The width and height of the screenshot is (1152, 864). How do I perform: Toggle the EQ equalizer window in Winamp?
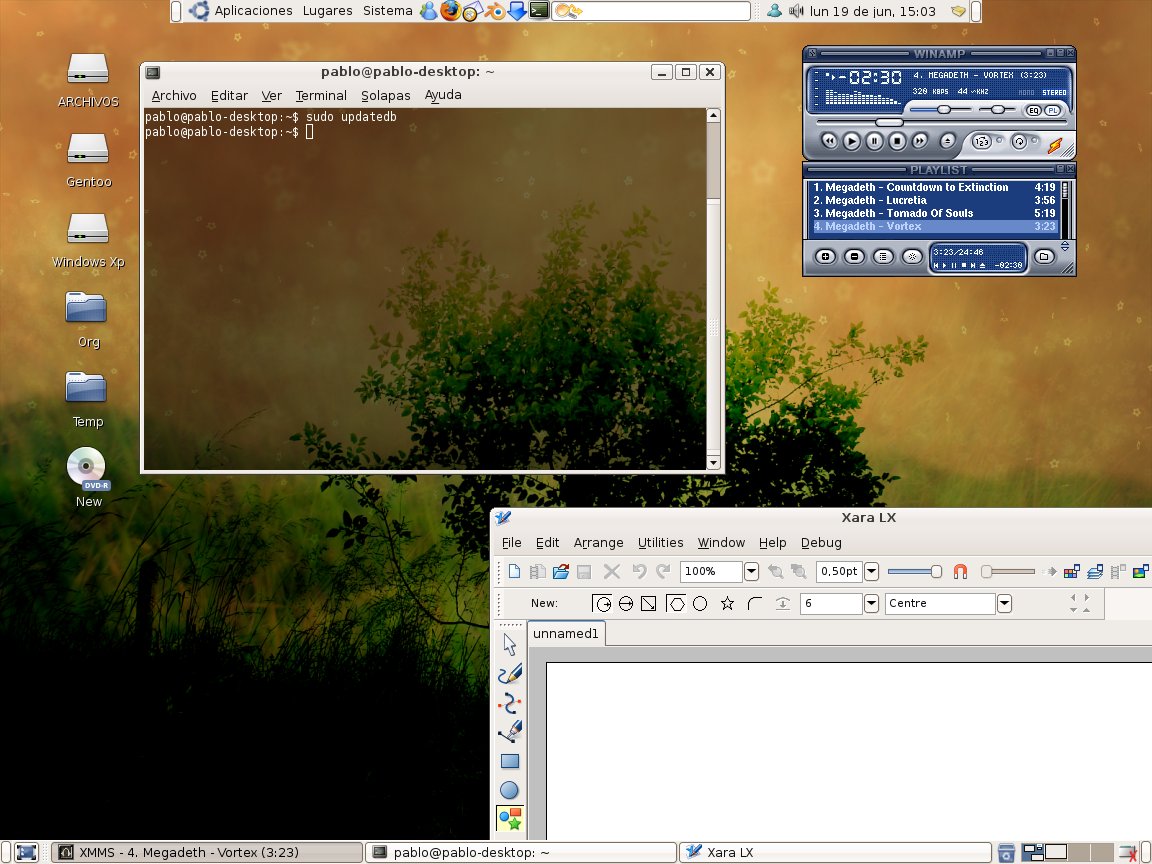tap(1034, 110)
